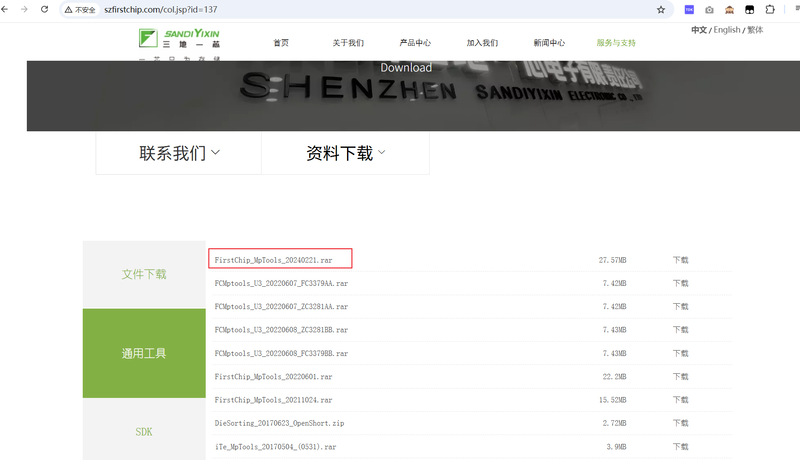Open the 不安全 site security warning
This screenshot has width=800, height=460.
click(x=80, y=10)
